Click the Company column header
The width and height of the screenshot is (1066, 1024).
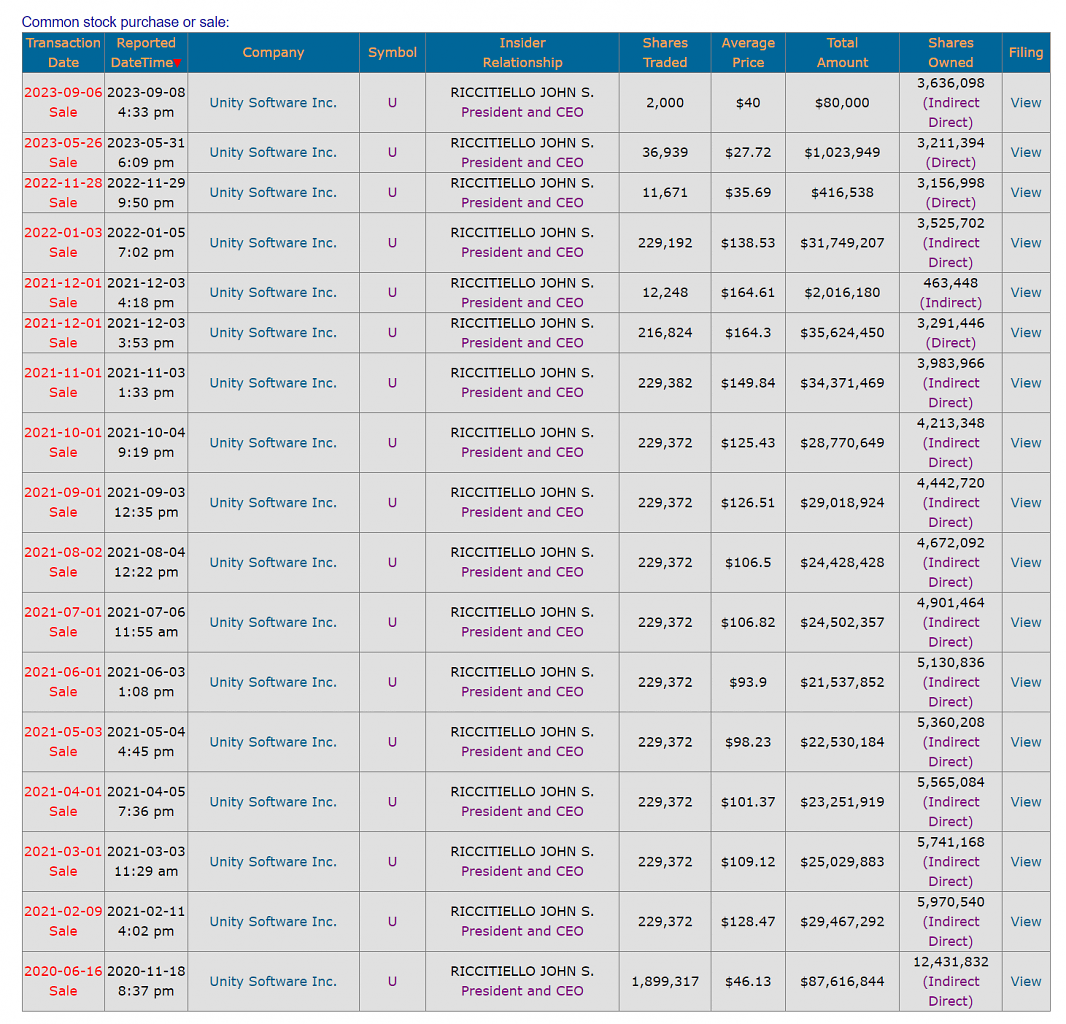point(273,52)
